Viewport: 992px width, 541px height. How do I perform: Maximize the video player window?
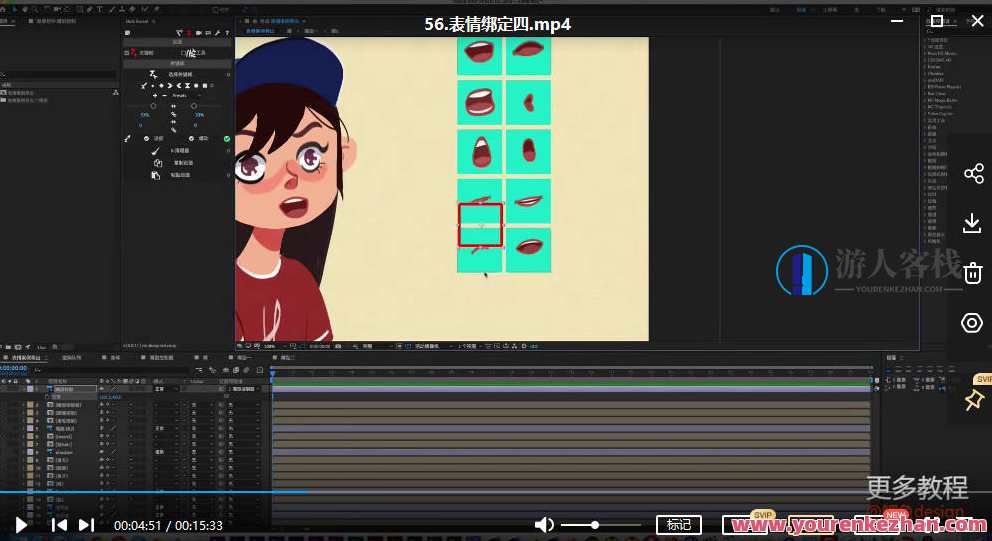pyautogui.click(x=937, y=21)
